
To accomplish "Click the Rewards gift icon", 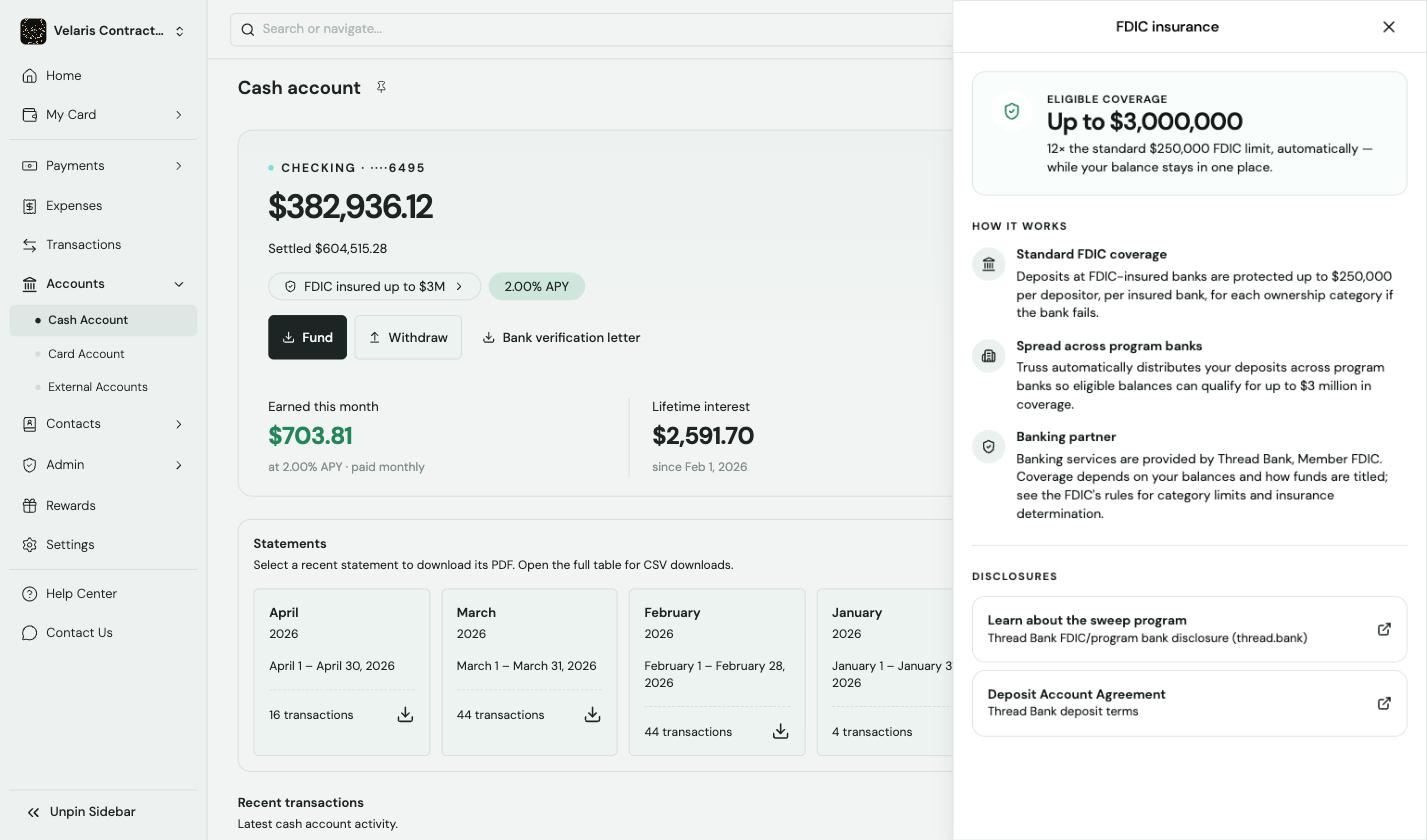I will pyautogui.click(x=30, y=506).
